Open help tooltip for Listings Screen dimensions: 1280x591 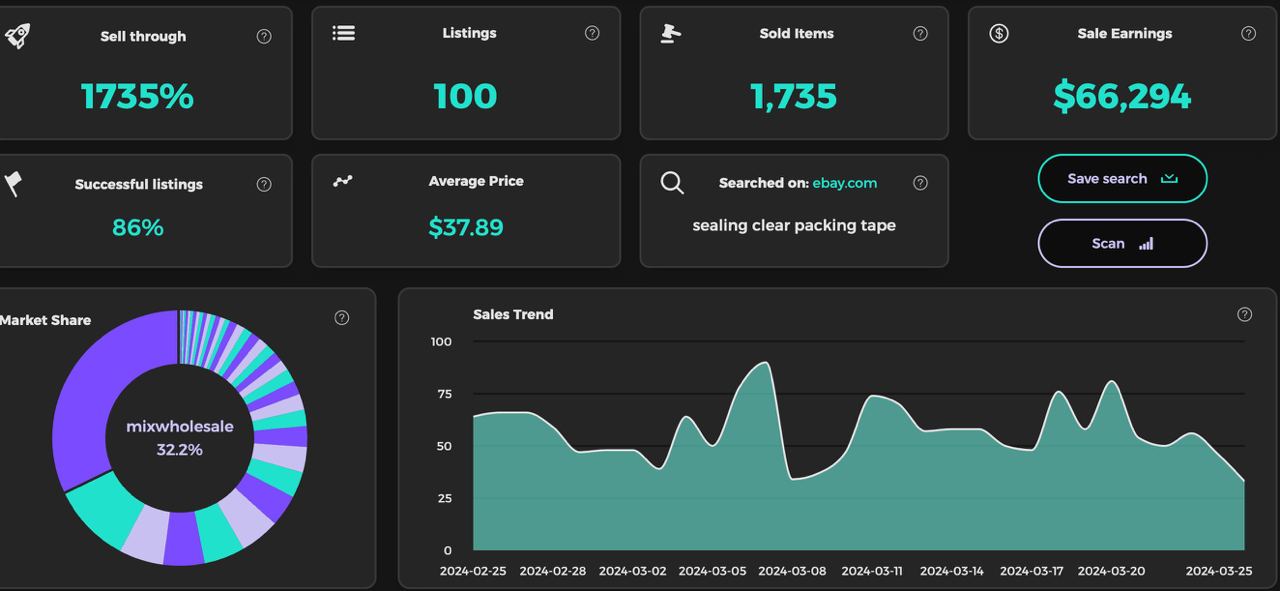tap(592, 33)
